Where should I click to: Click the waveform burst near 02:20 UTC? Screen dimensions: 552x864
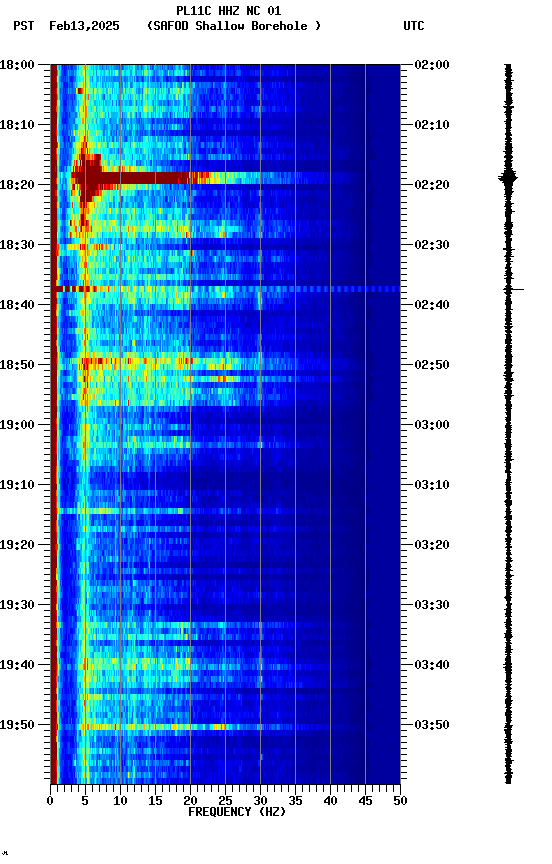[x=508, y=178]
